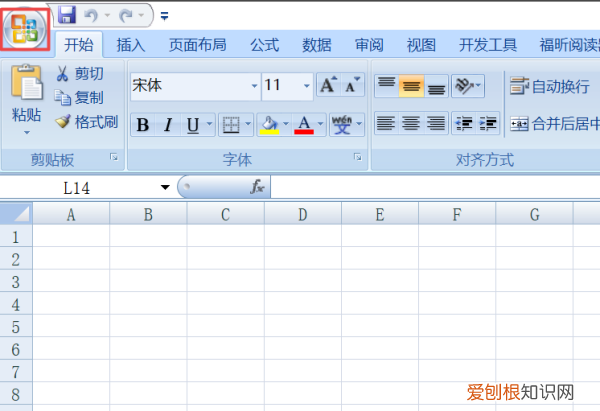Select row 1 header
The height and width of the screenshot is (411, 600).
16,237
